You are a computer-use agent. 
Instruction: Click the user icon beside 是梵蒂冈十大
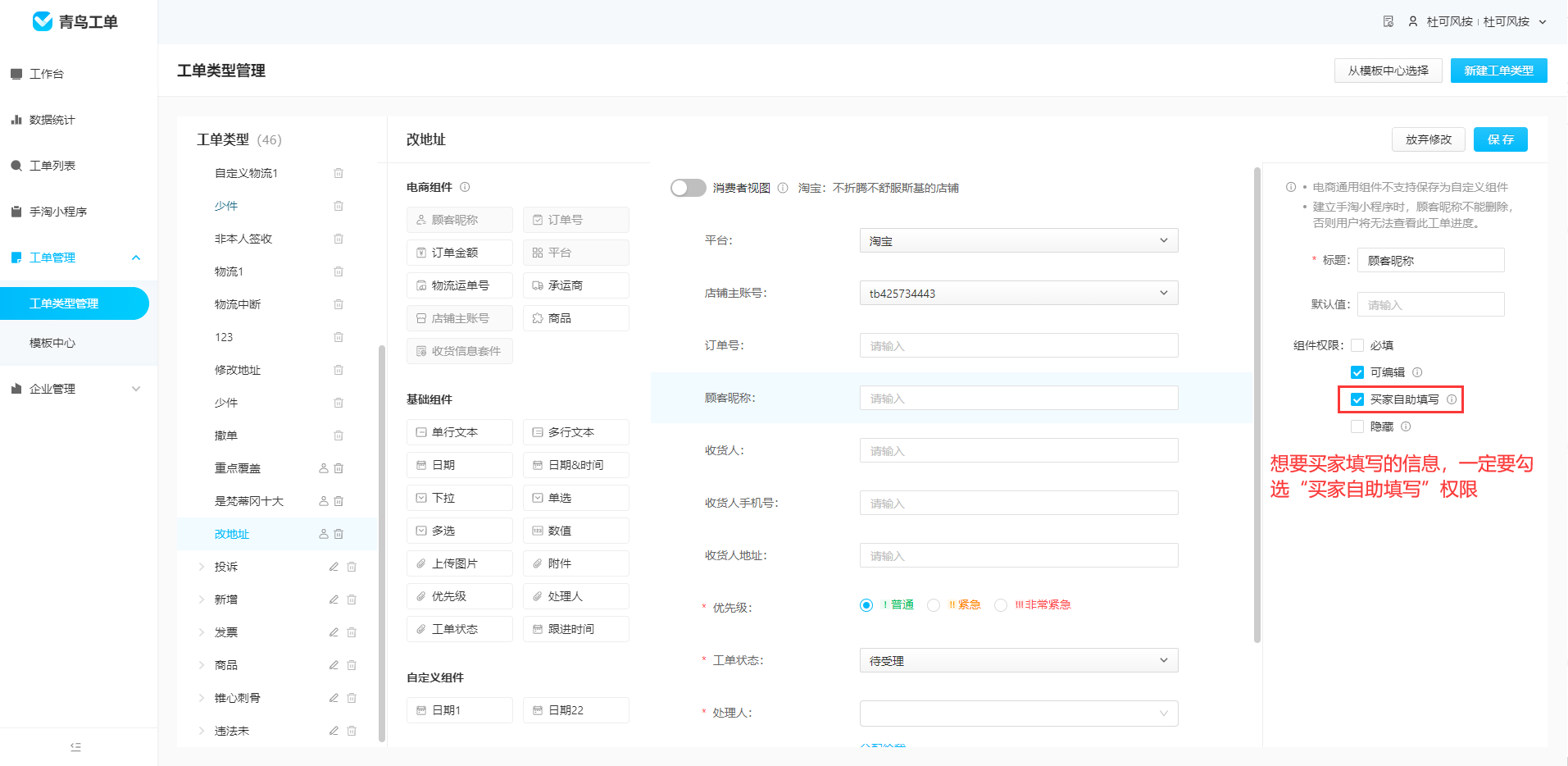(x=324, y=501)
